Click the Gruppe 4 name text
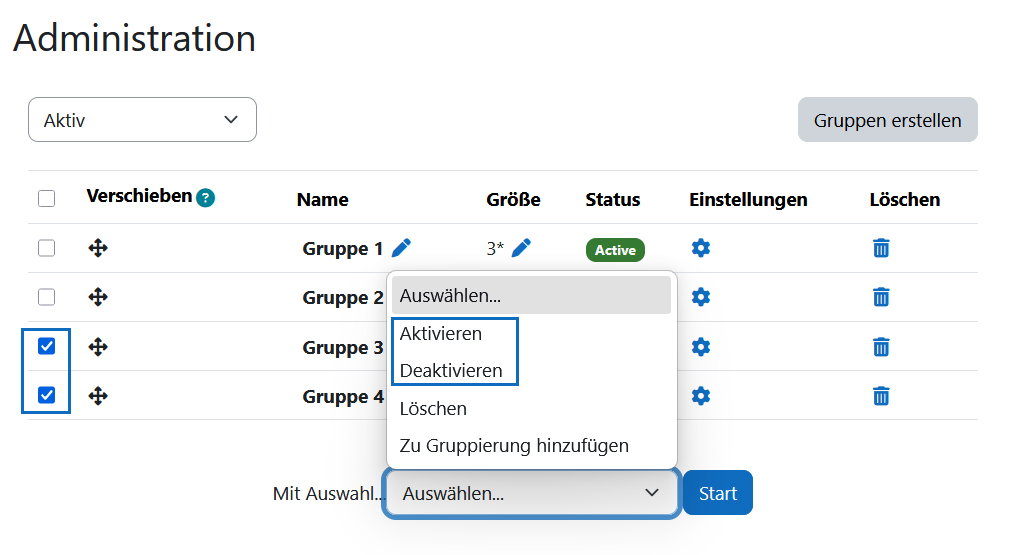The height and width of the screenshot is (555, 1029). click(x=343, y=397)
